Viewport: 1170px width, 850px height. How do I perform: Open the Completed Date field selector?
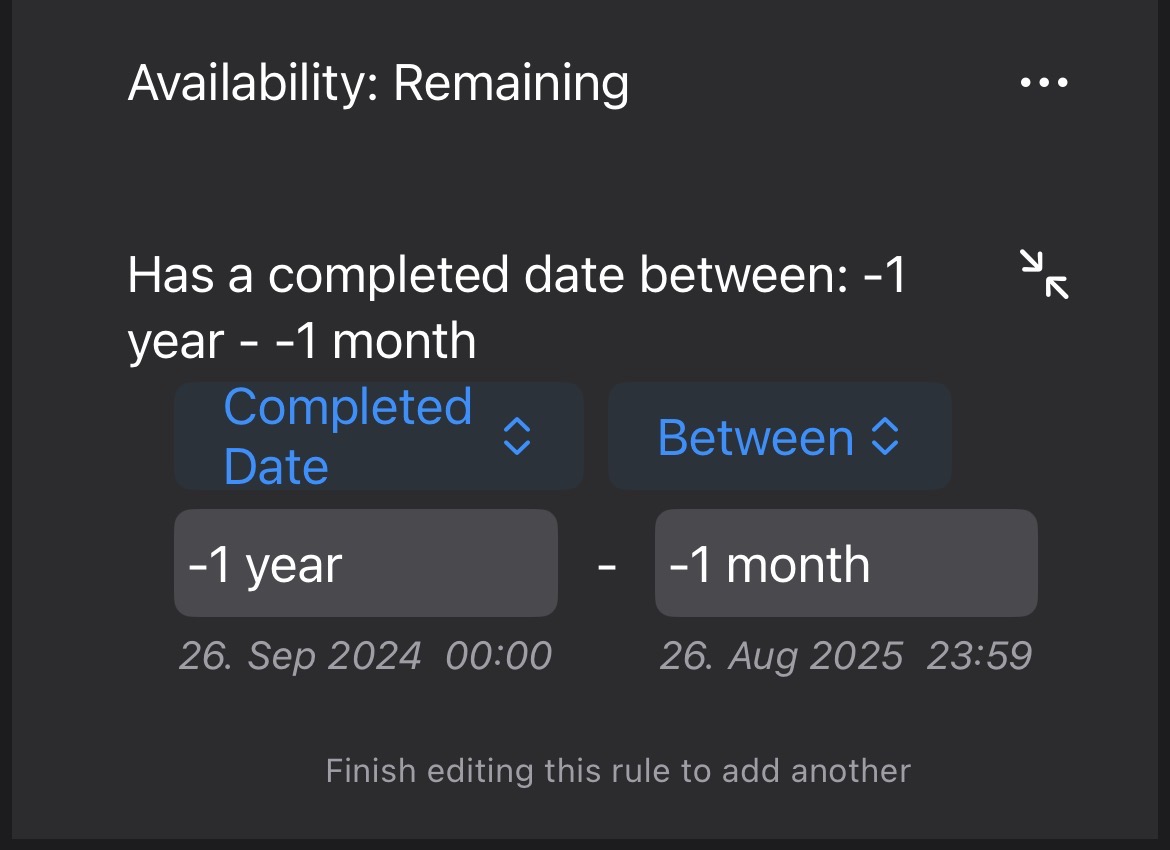(x=379, y=436)
